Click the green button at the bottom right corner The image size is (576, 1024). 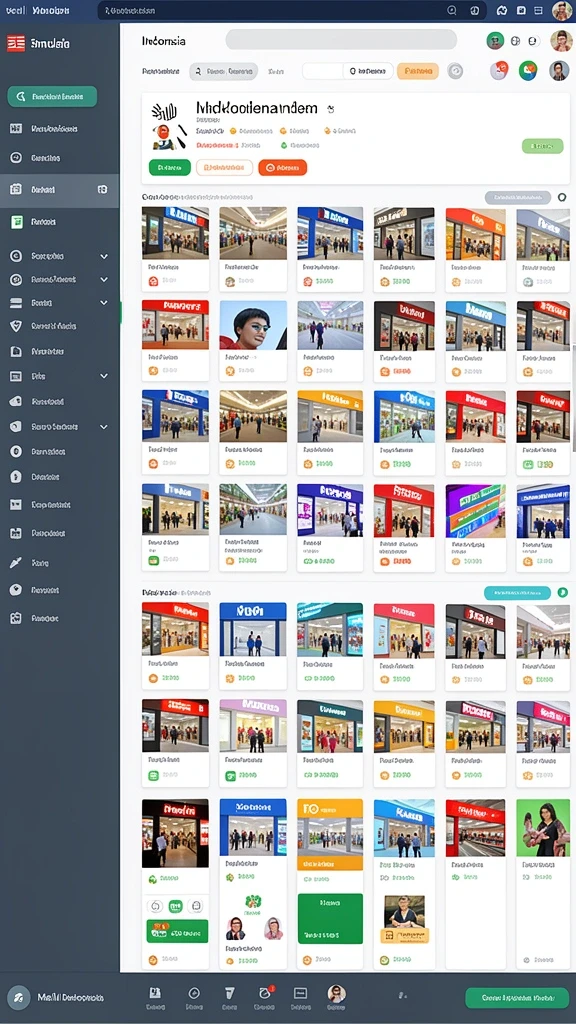pos(517,998)
